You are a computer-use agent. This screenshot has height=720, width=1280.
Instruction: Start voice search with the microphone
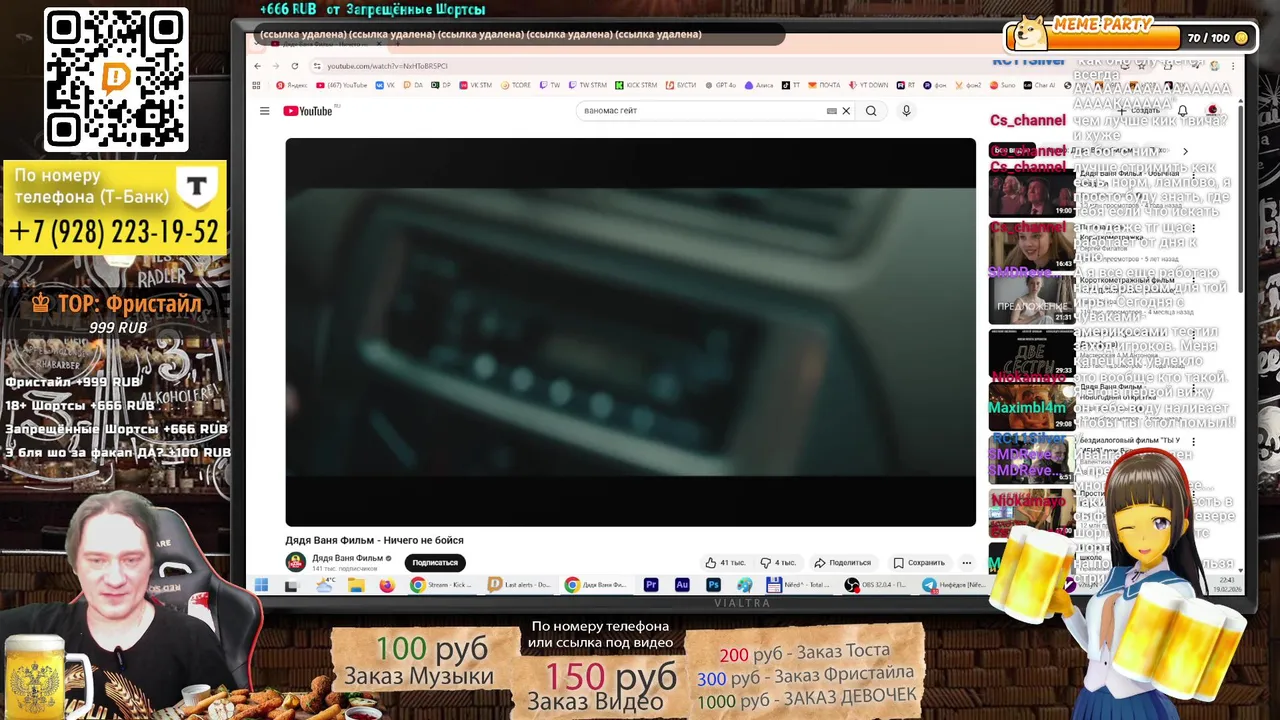(906, 111)
